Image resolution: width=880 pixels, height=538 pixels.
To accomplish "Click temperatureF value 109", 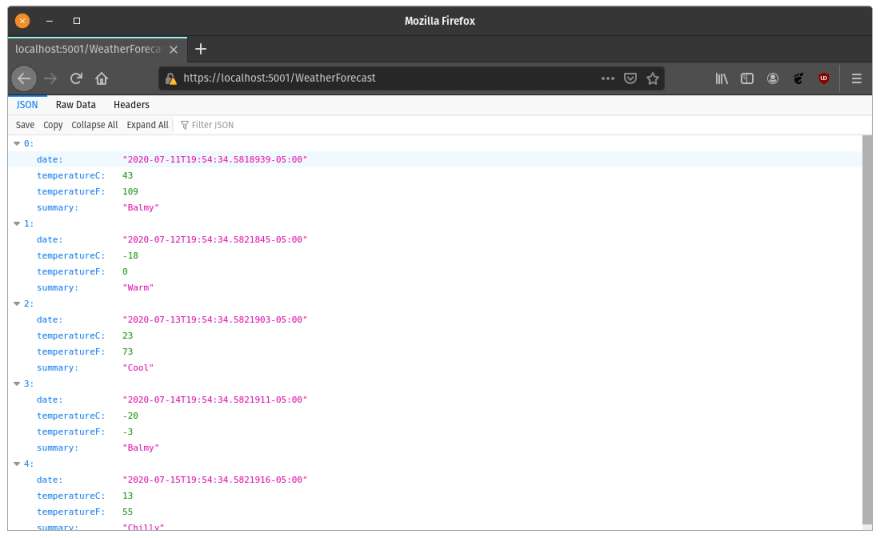I will click(x=130, y=192).
